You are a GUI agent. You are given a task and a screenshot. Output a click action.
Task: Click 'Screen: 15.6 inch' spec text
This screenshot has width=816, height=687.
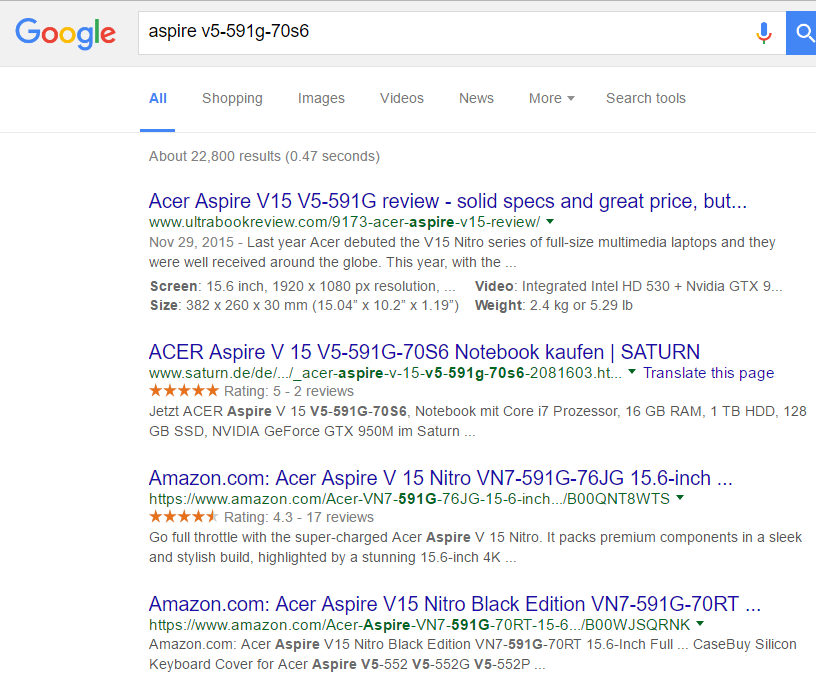pyautogui.click(x=303, y=286)
